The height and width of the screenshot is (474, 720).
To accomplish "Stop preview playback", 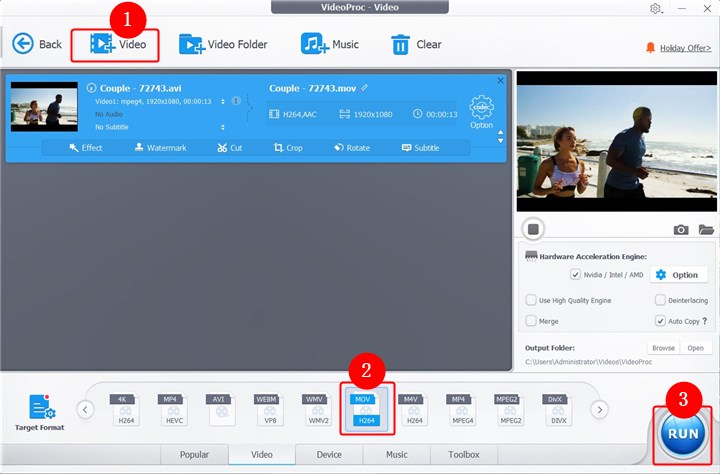I will (533, 229).
